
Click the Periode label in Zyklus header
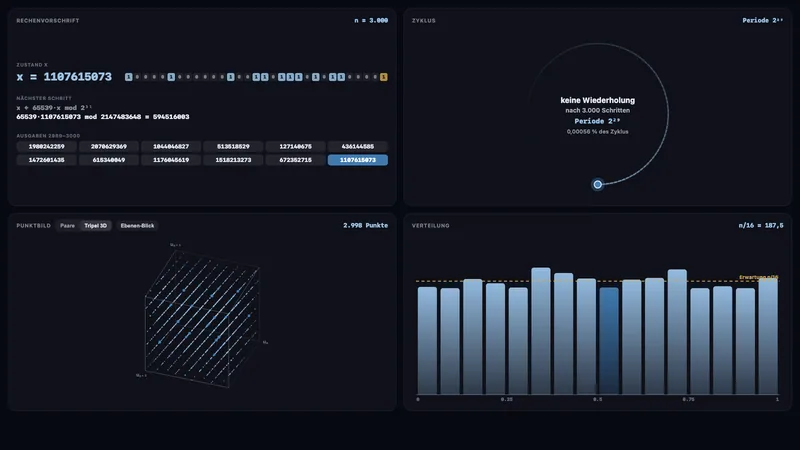[762, 20]
